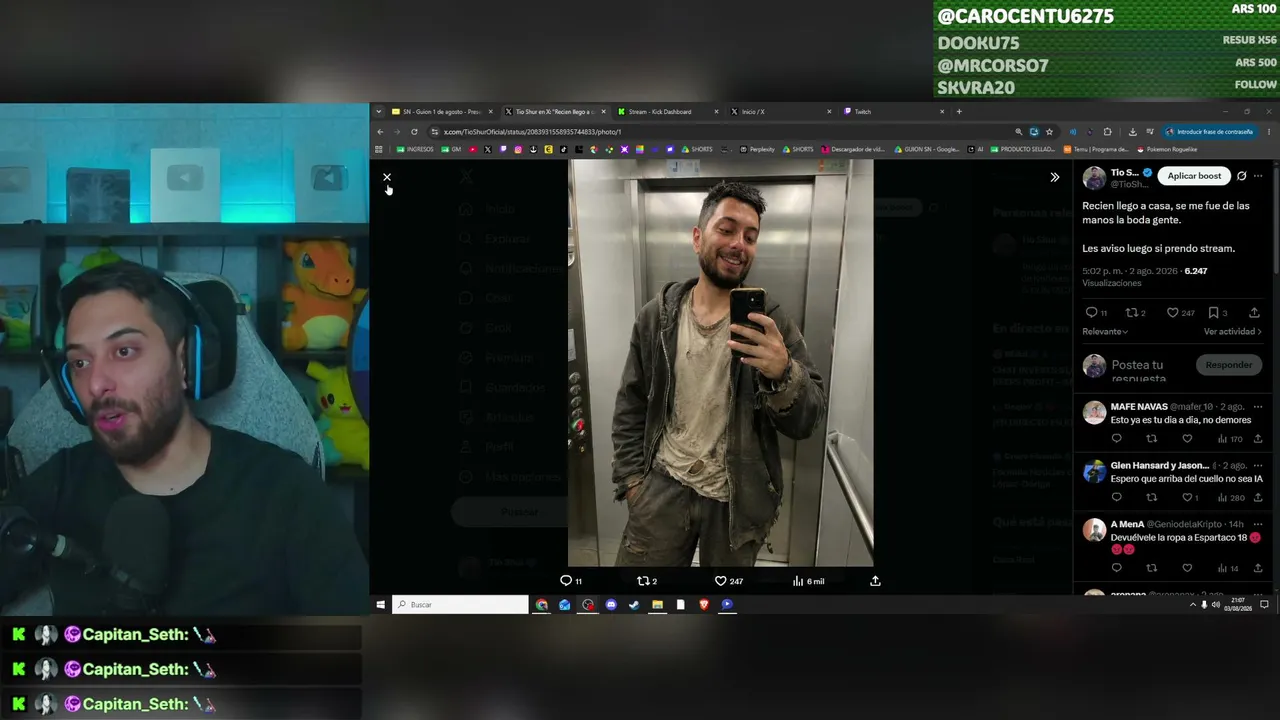Open the taskbar volume control
Viewport: 1280px width, 720px height.
coord(1216,604)
